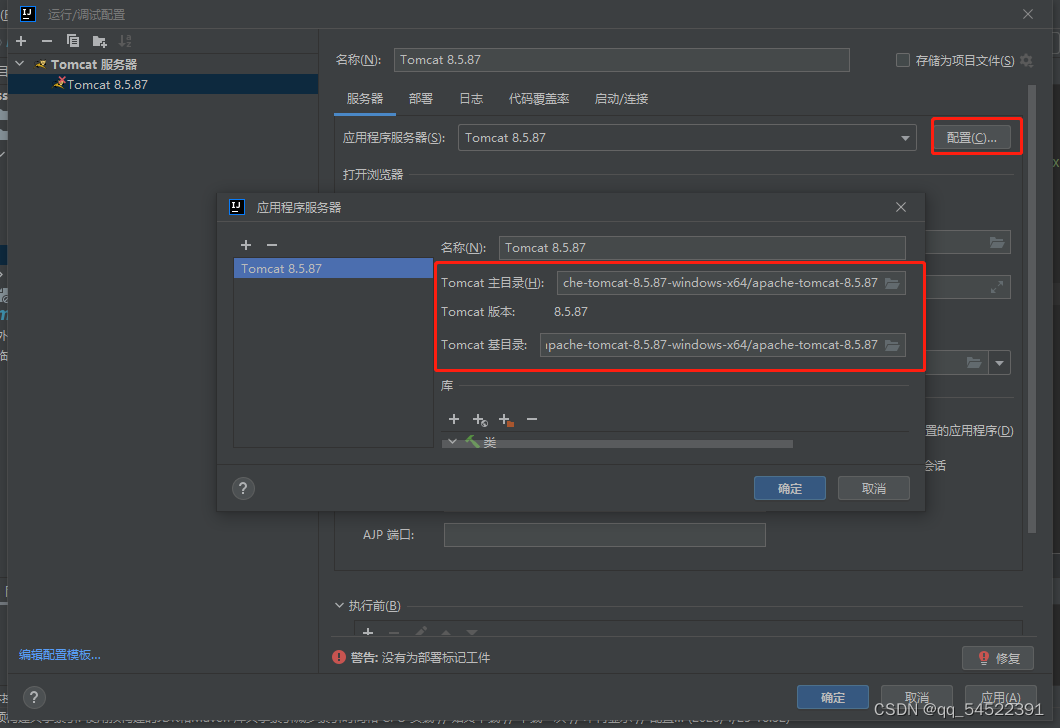Collapse the Before launch section
1060x728 pixels.
[x=339, y=606]
